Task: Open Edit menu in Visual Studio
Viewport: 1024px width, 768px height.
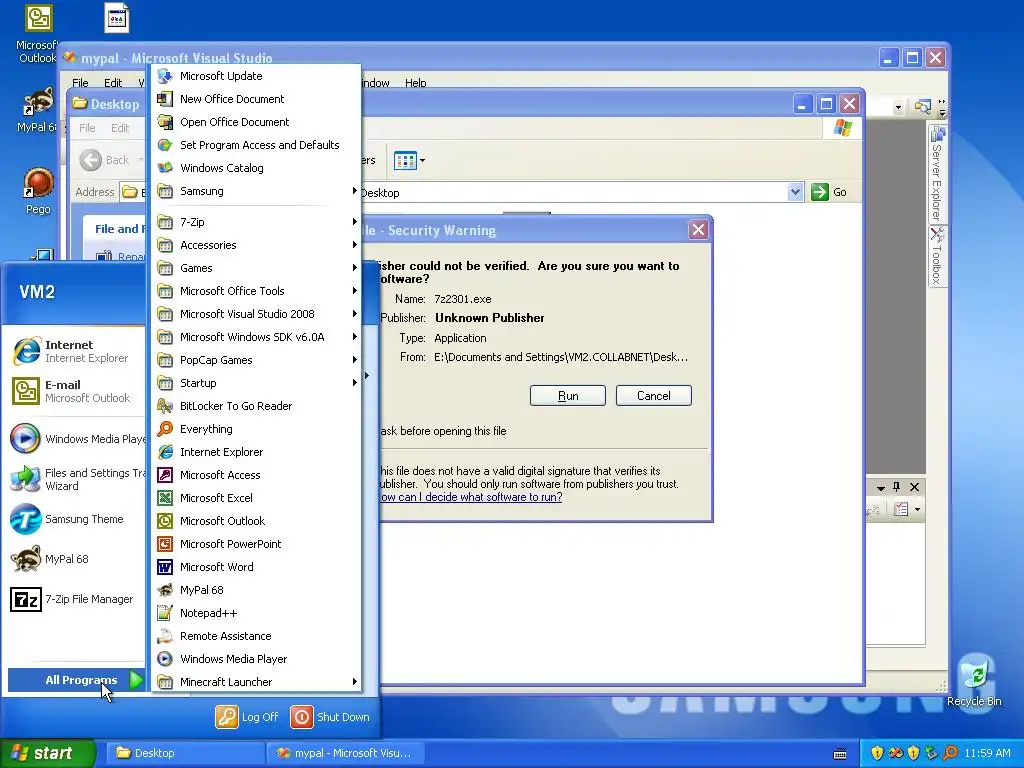Action: coord(113,83)
